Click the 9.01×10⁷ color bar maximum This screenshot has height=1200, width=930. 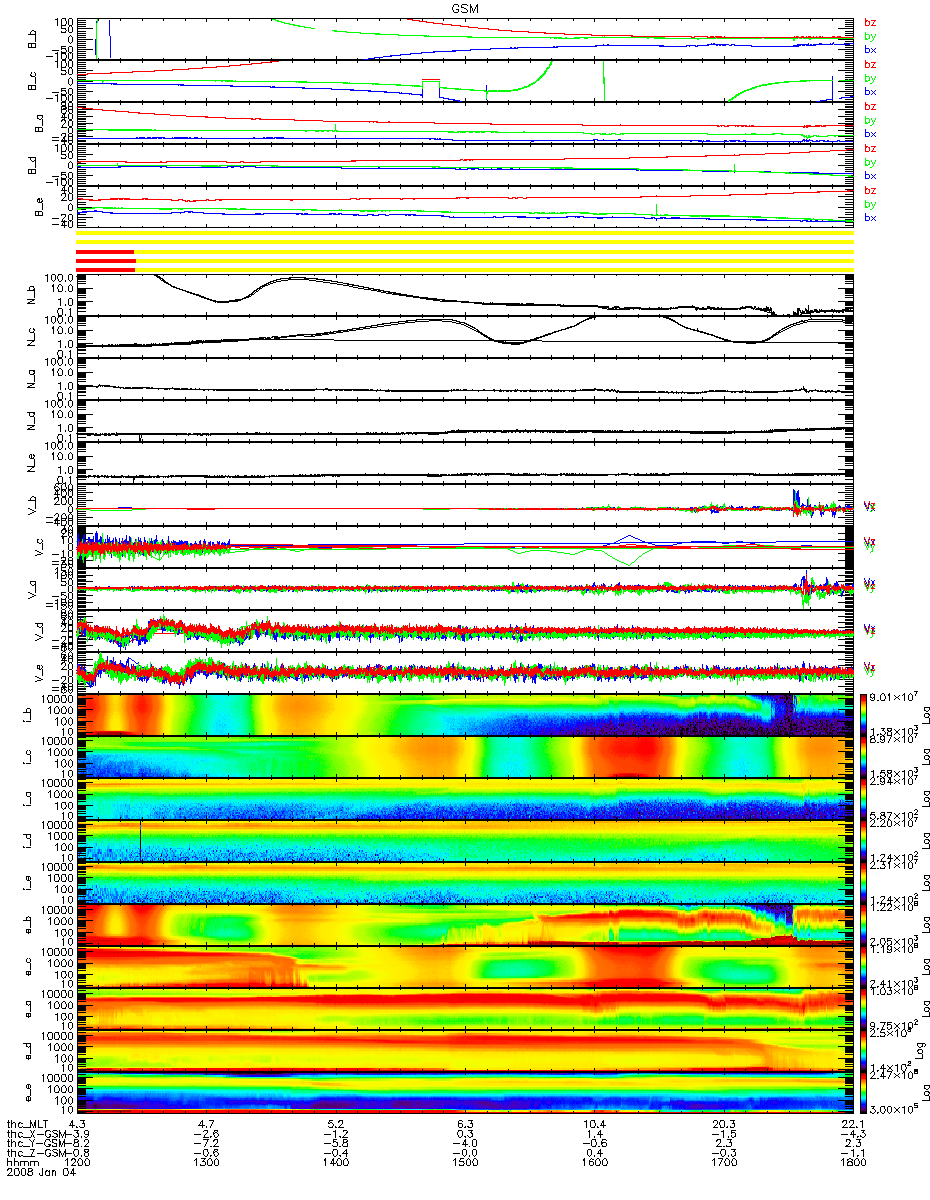pyautogui.click(x=892, y=698)
